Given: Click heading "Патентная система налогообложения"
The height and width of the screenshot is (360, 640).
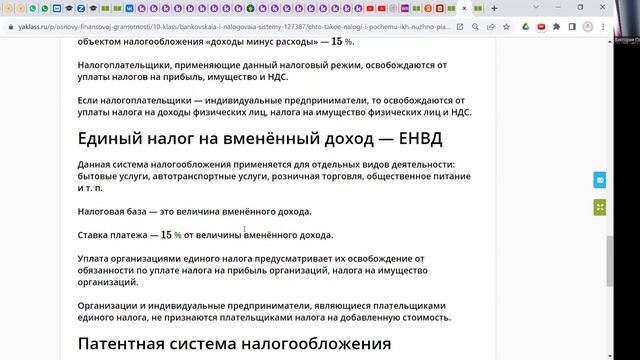Looking at the screenshot, I should [x=234, y=344].
